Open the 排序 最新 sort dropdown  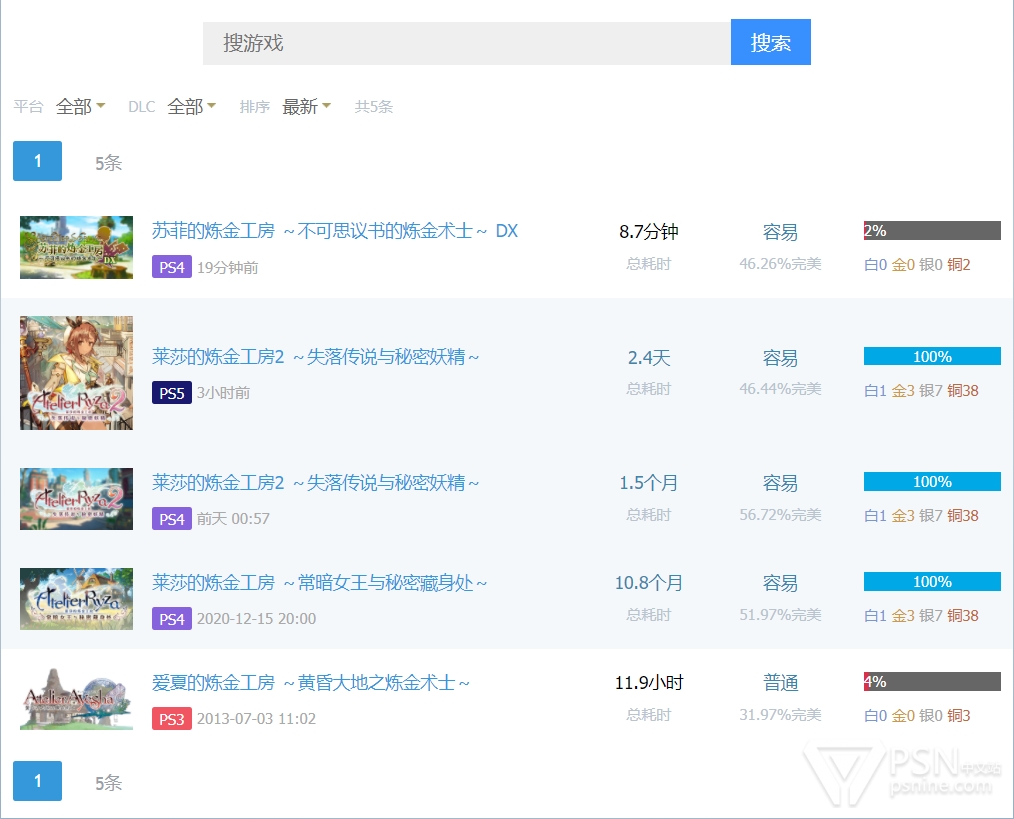pyautogui.click(x=307, y=106)
